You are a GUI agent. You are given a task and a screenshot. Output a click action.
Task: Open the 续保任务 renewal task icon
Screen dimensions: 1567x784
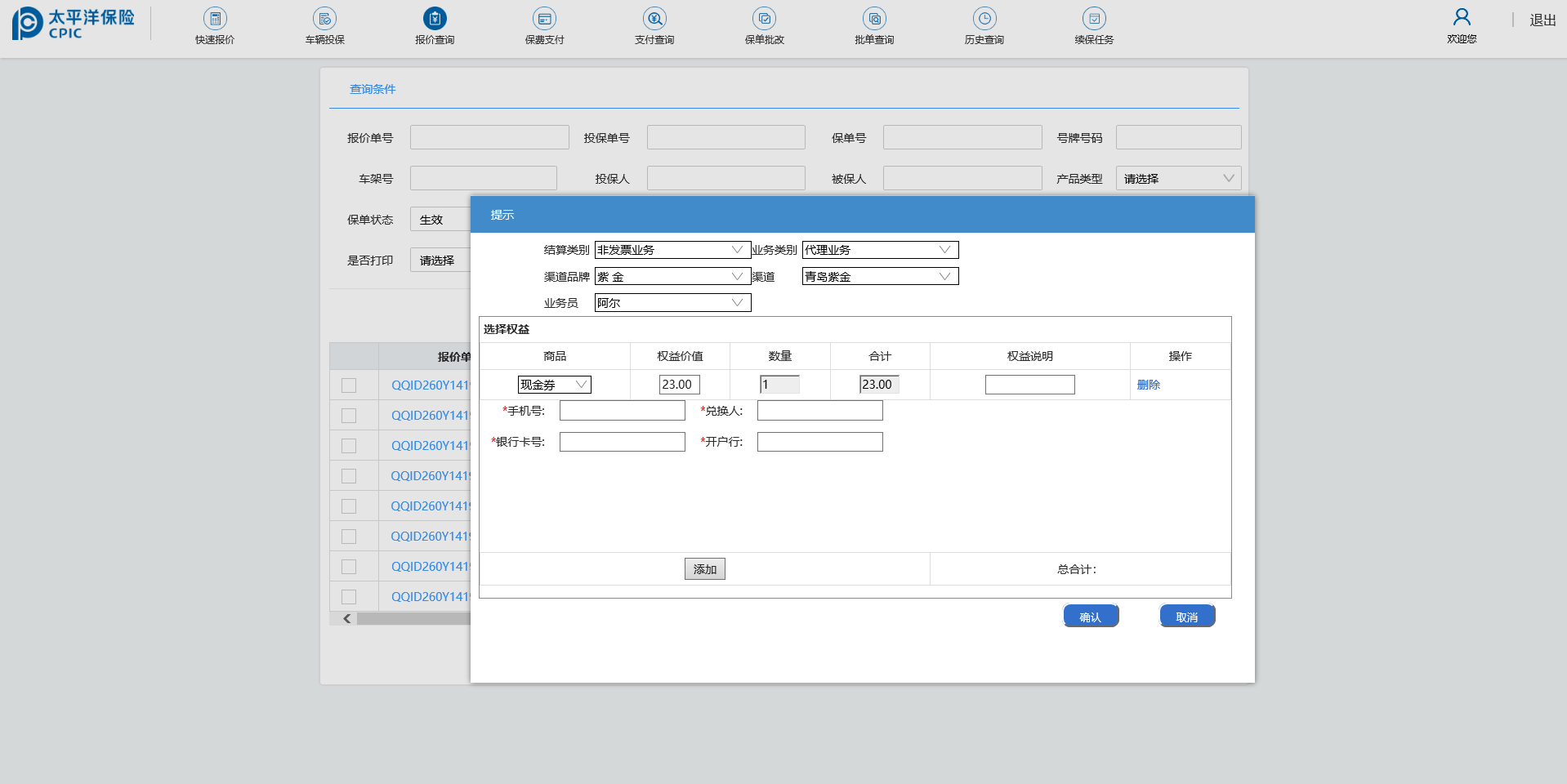point(1094,19)
